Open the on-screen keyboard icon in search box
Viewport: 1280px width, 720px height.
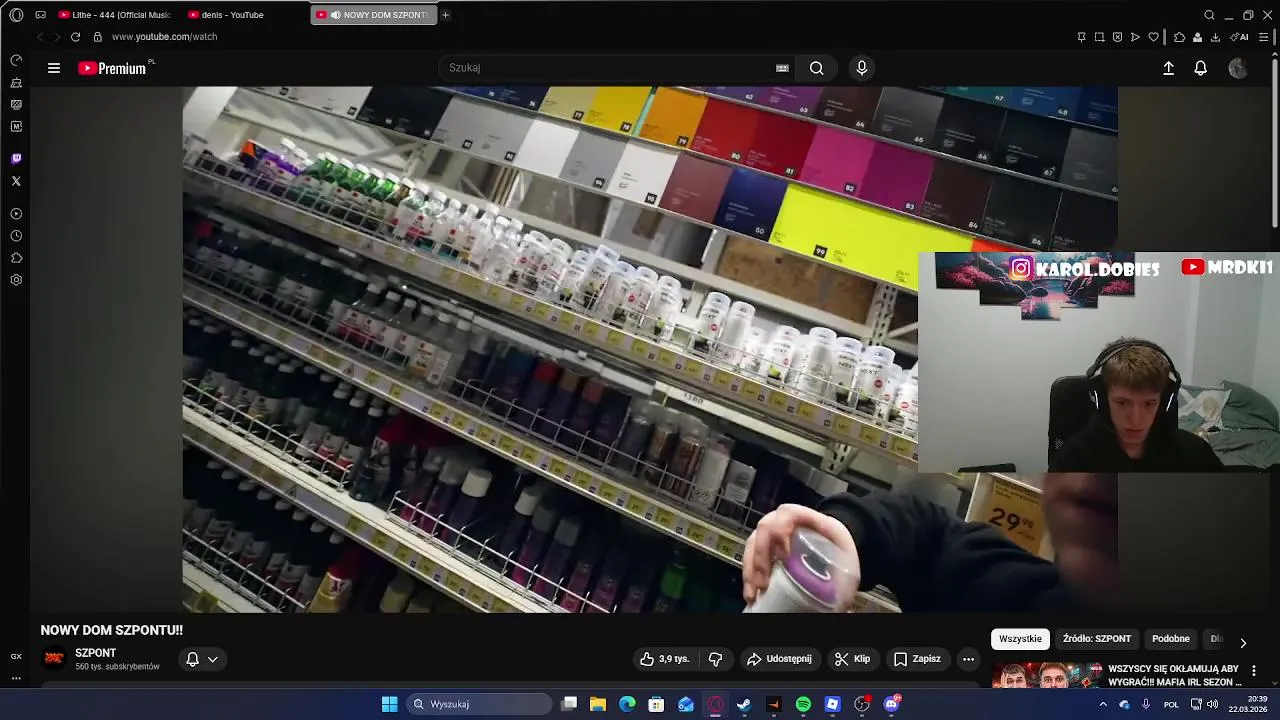tap(782, 68)
